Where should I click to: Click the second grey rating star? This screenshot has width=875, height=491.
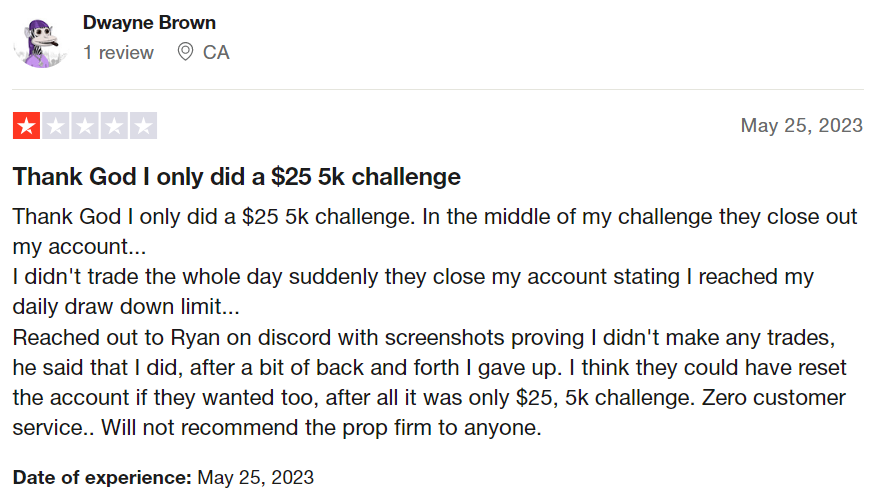[56, 126]
